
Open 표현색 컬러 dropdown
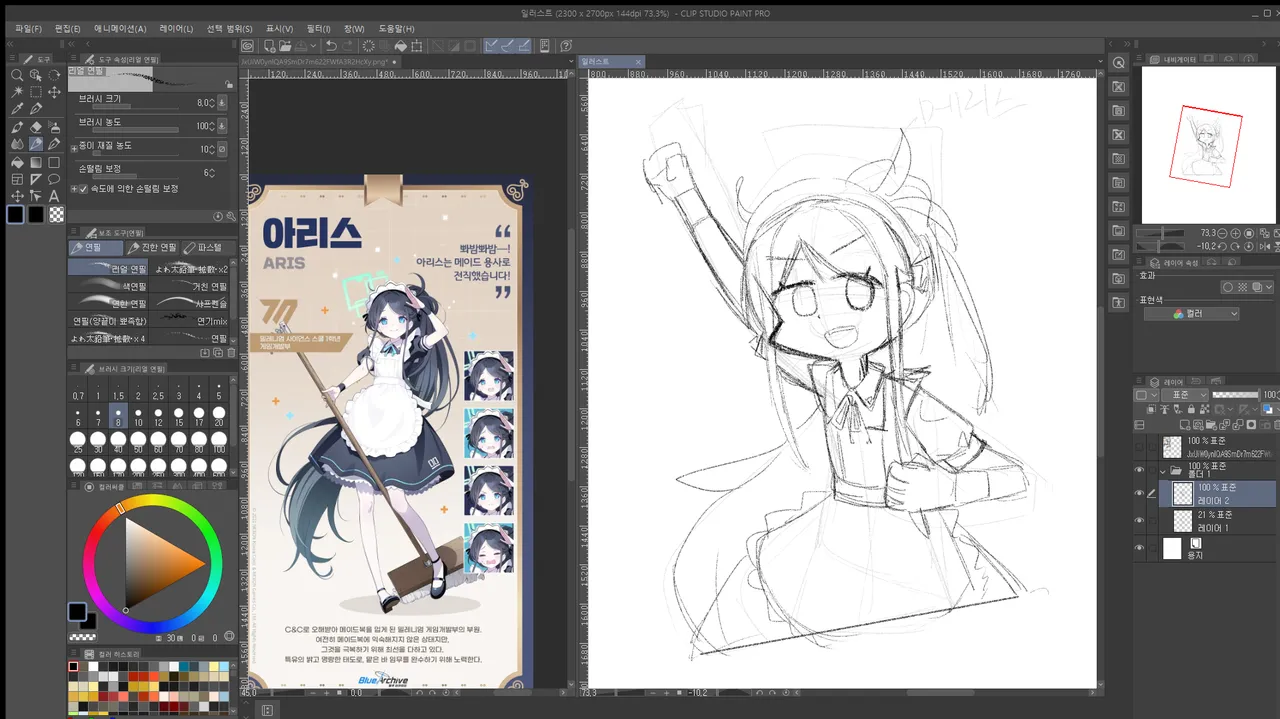pos(1192,314)
